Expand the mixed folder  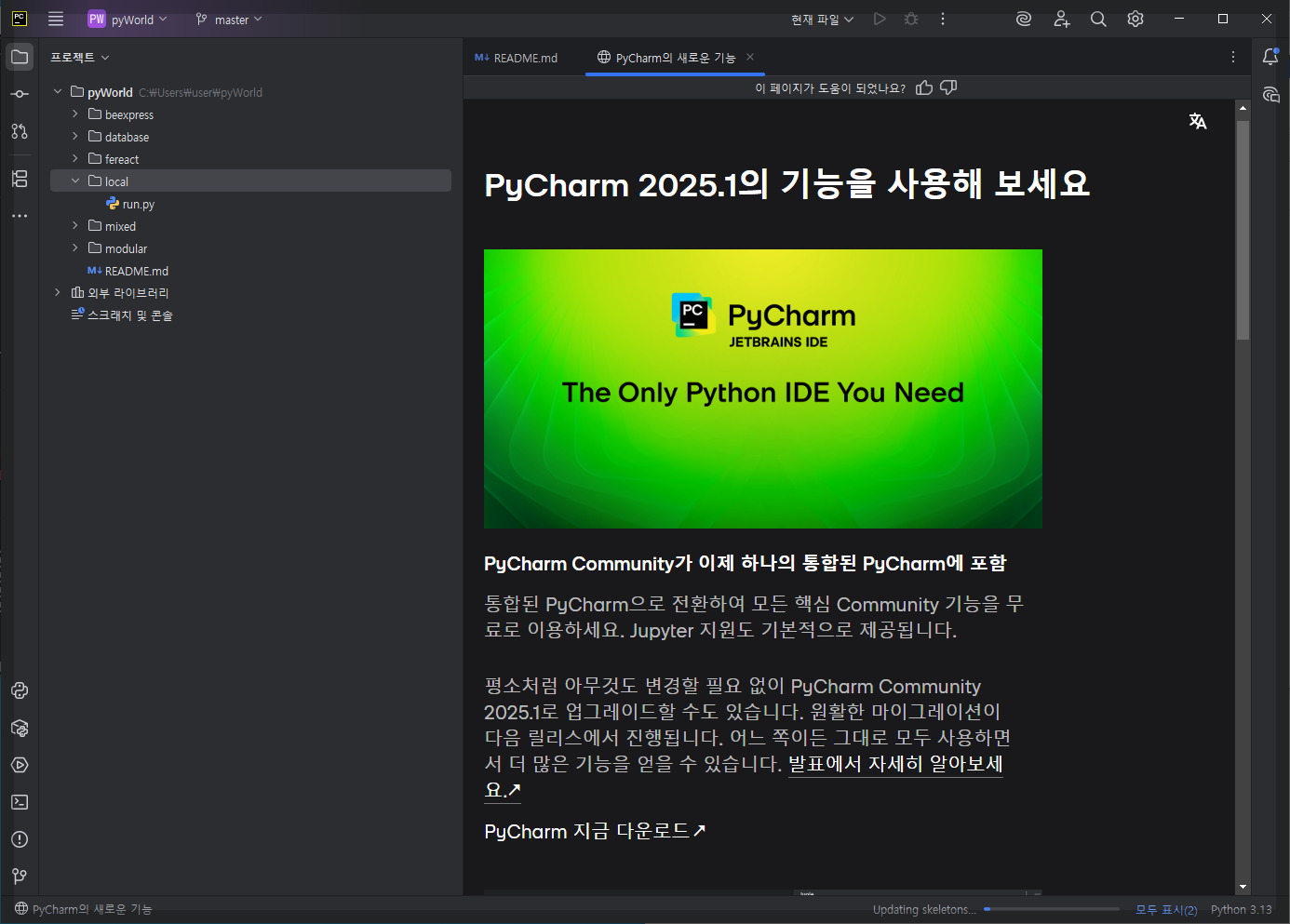(75, 225)
